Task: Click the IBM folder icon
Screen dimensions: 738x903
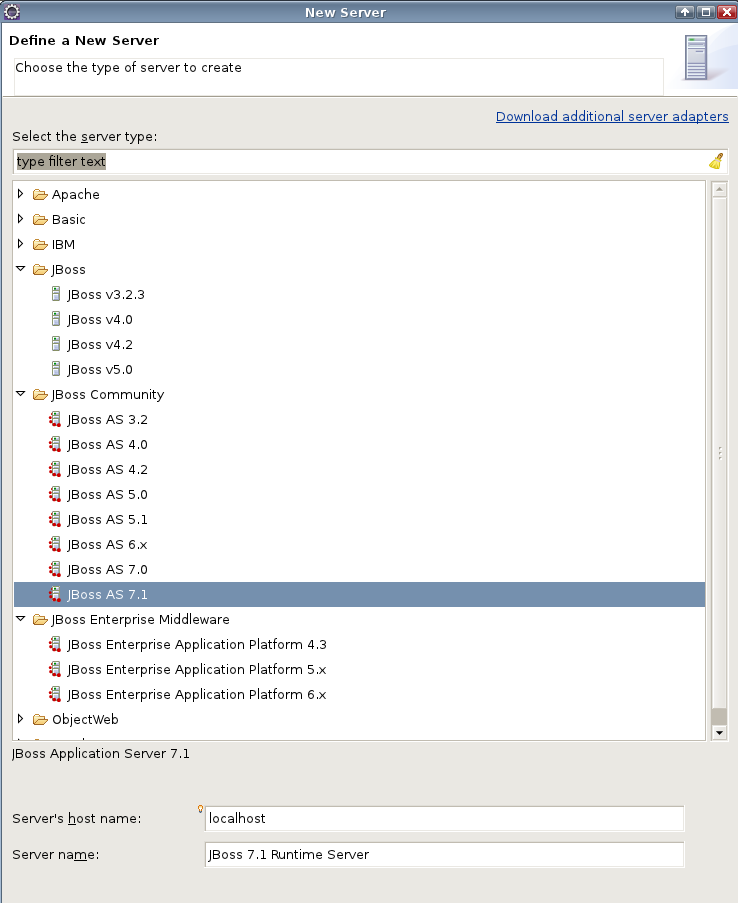Action: coord(40,245)
